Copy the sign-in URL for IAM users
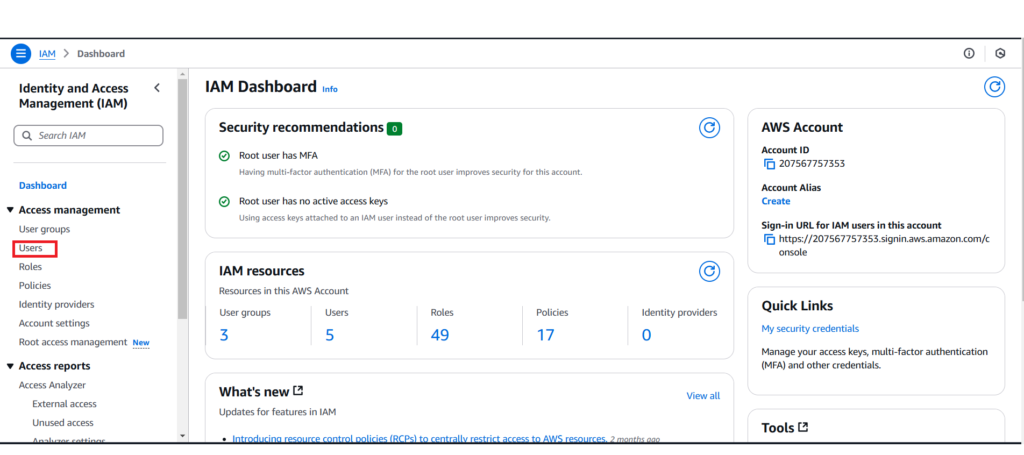Viewport: 1024px width, 455px height. point(769,240)
